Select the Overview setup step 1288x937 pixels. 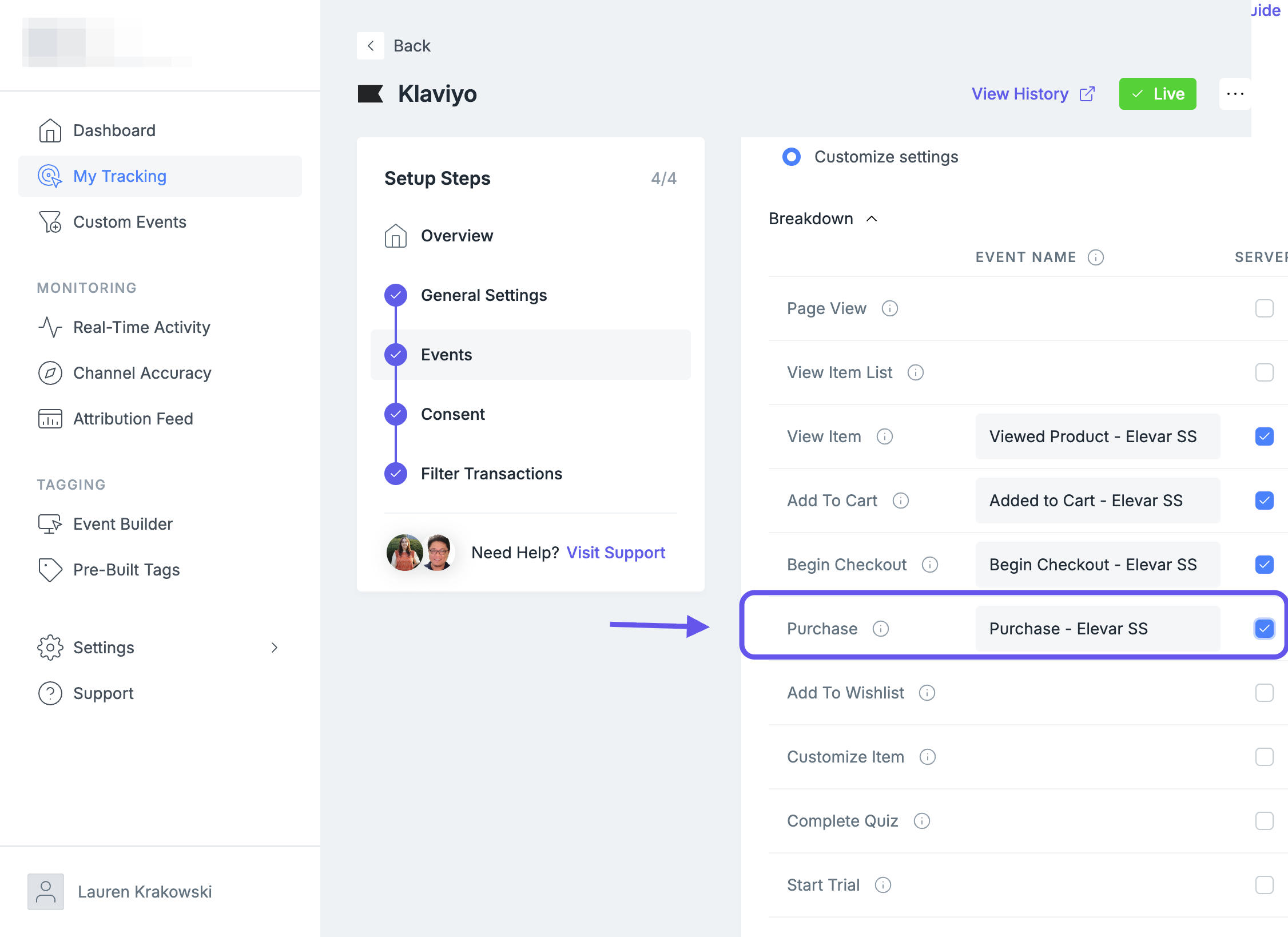pyautogui.click(x=531, y=236)
